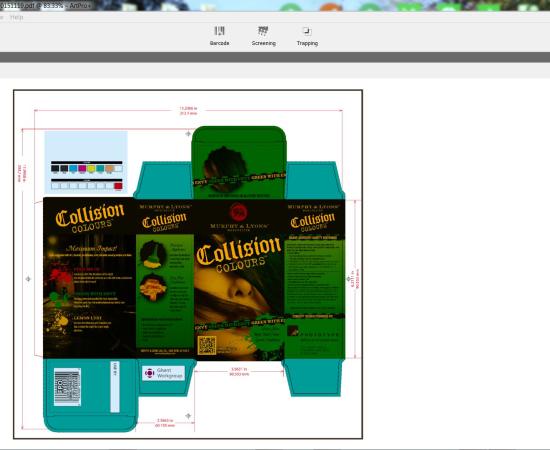
Task: Open the Screening tool
Action: pos(263,36)
